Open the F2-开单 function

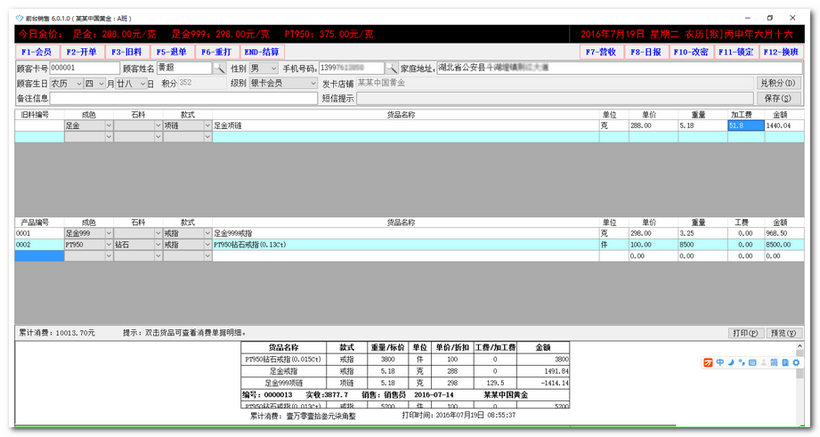(x=82, y=52)
